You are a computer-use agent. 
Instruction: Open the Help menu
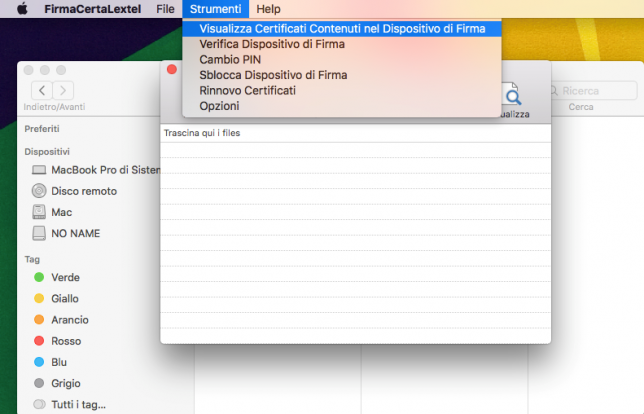[x=268, y=9]
